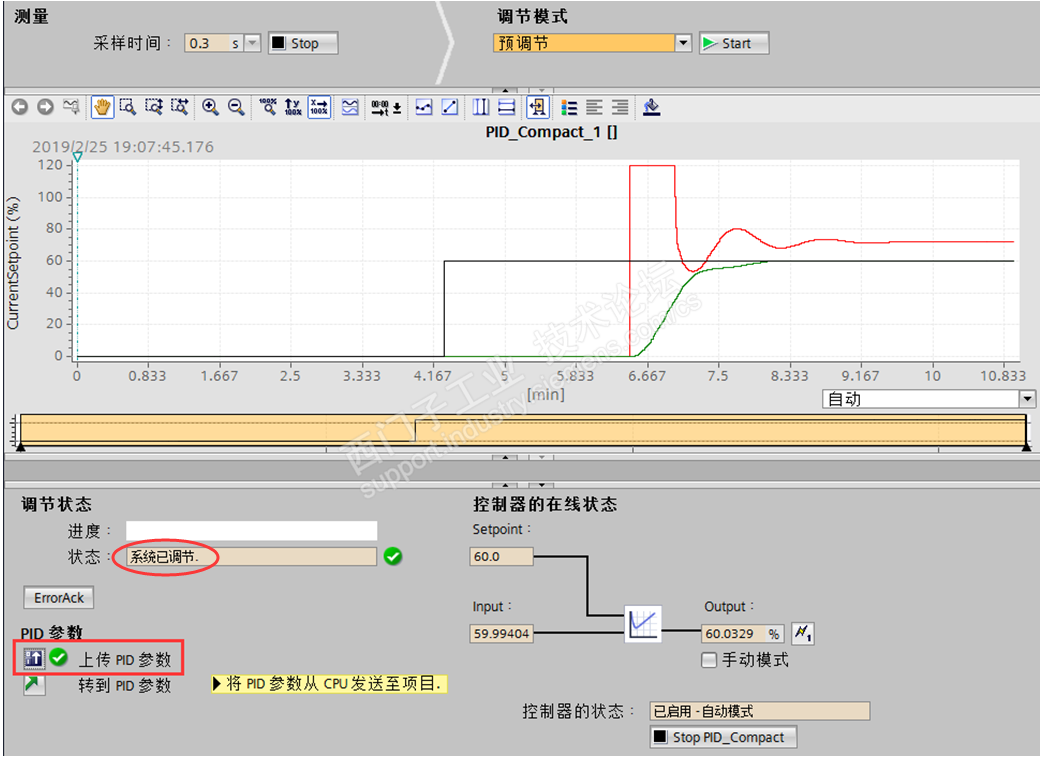Click the time axis unit toggle icon

pos(386,107)
